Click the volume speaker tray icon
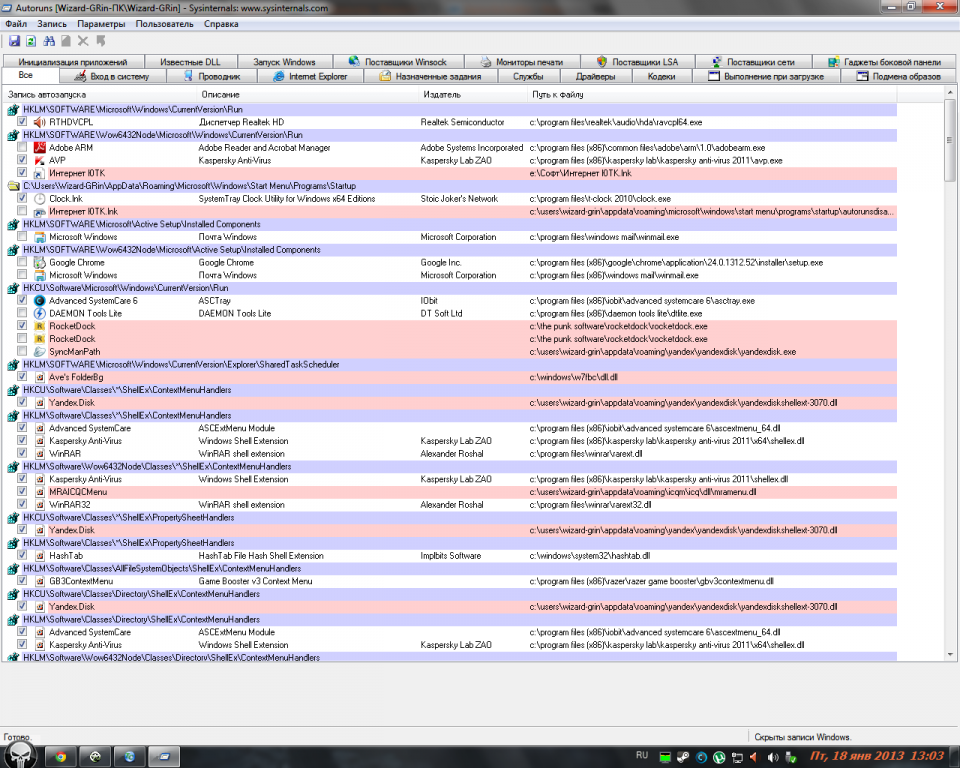Screen dimensions: 960x768 click(775, 756)
